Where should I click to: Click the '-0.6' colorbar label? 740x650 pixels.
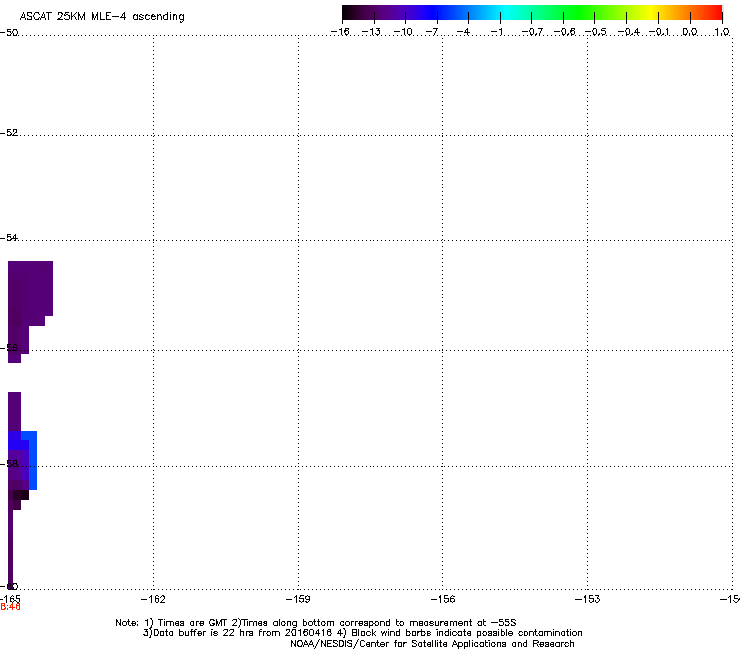[564, 32]
